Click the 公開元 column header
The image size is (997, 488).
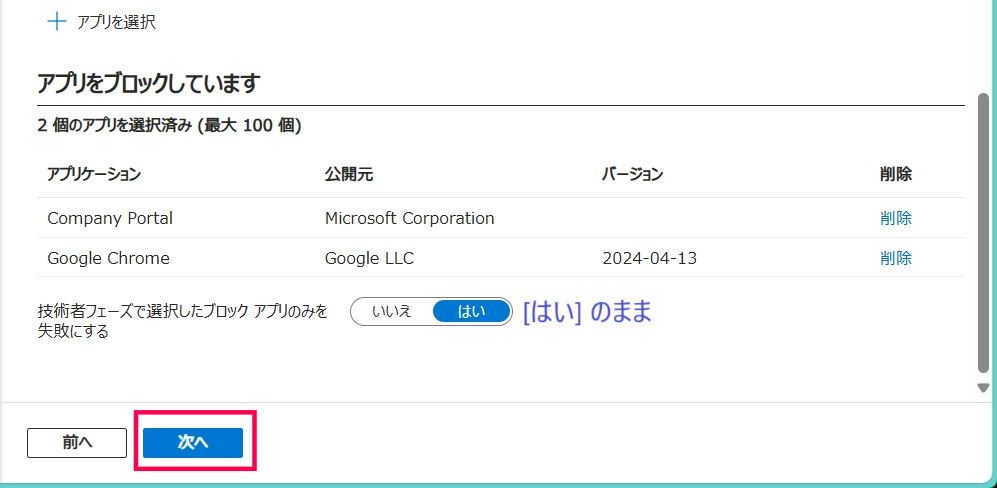(x=349, y=174)
